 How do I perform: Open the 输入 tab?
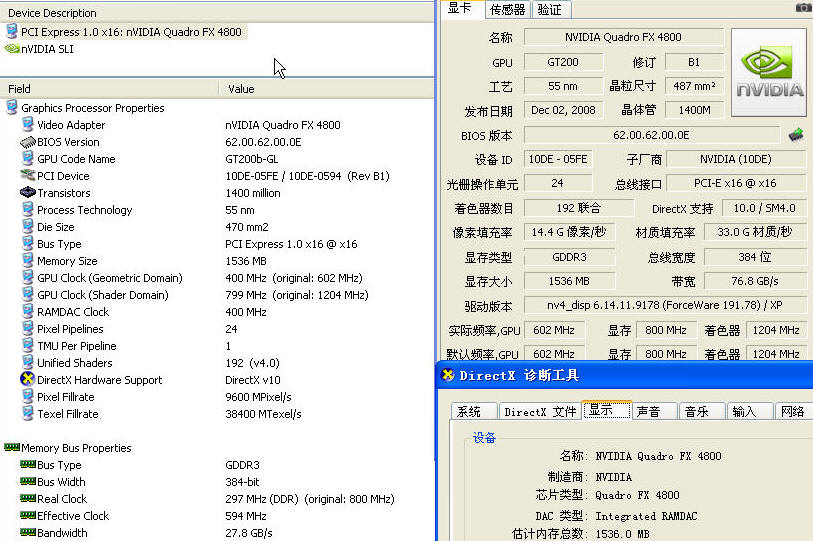[750, 411]
